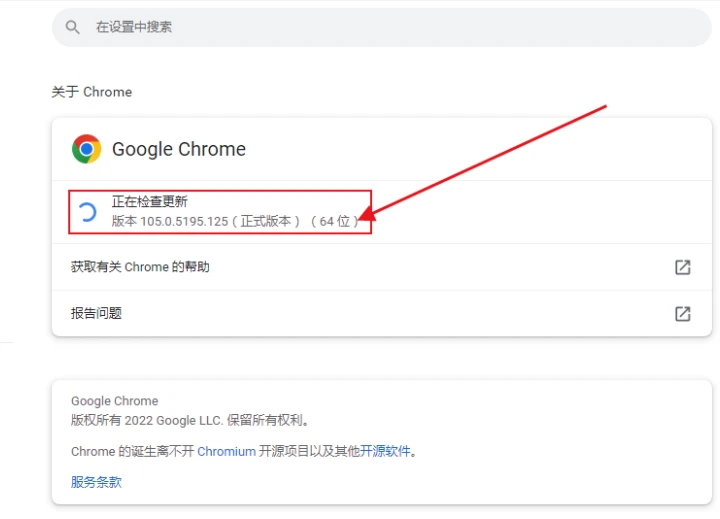
Task: Open the 报告问题 row
Action: [x=382, y=314]
